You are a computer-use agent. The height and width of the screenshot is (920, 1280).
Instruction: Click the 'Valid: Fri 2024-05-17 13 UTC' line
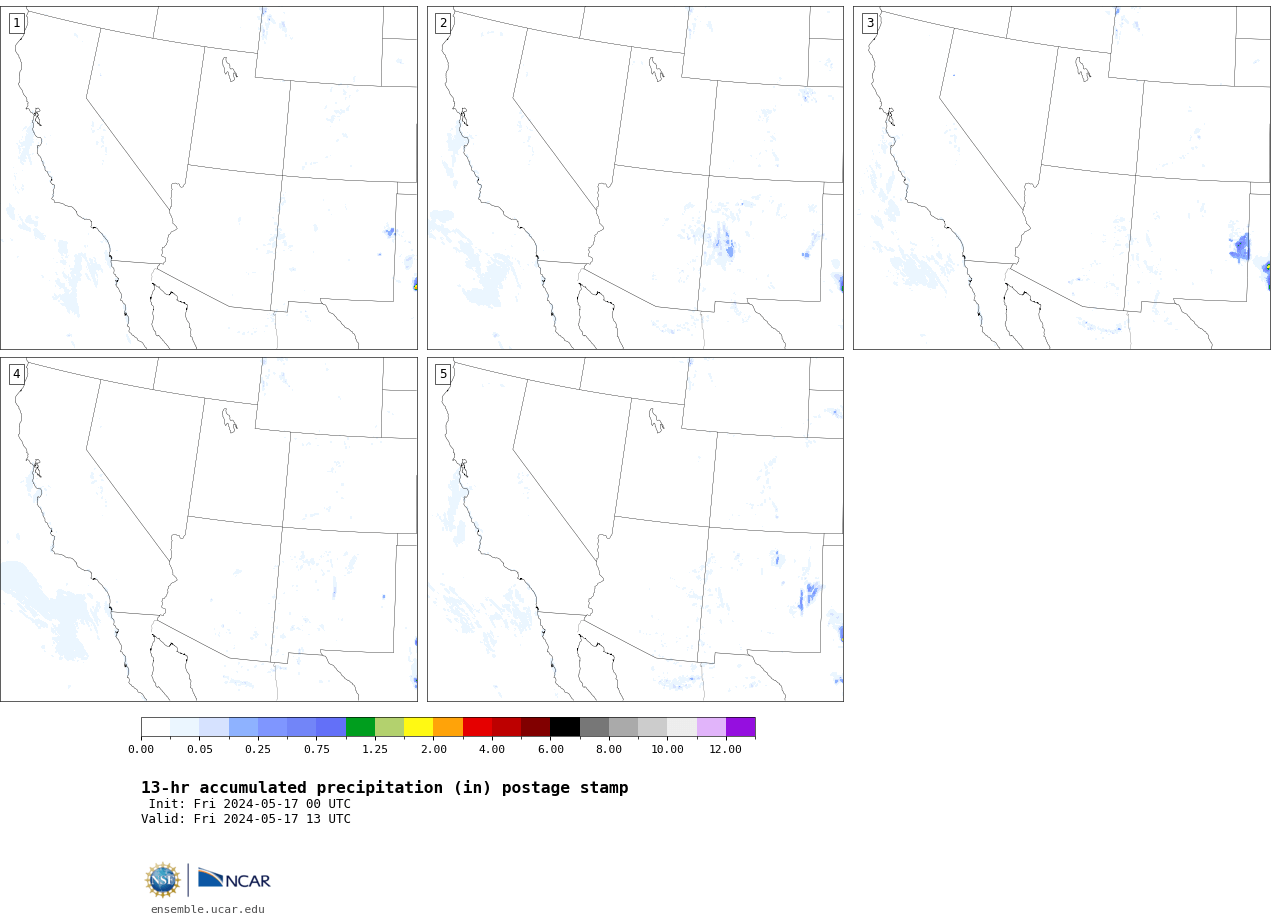click(246, 819)
